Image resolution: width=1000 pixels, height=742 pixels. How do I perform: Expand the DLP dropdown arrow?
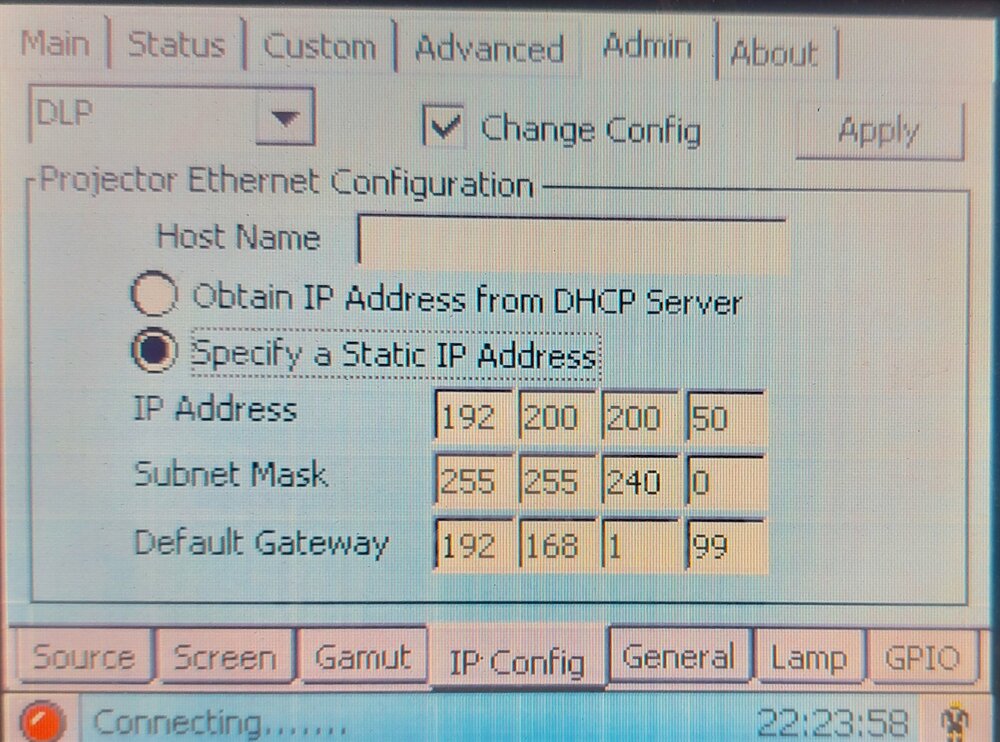pyautogui.click(x=284, y=117)
